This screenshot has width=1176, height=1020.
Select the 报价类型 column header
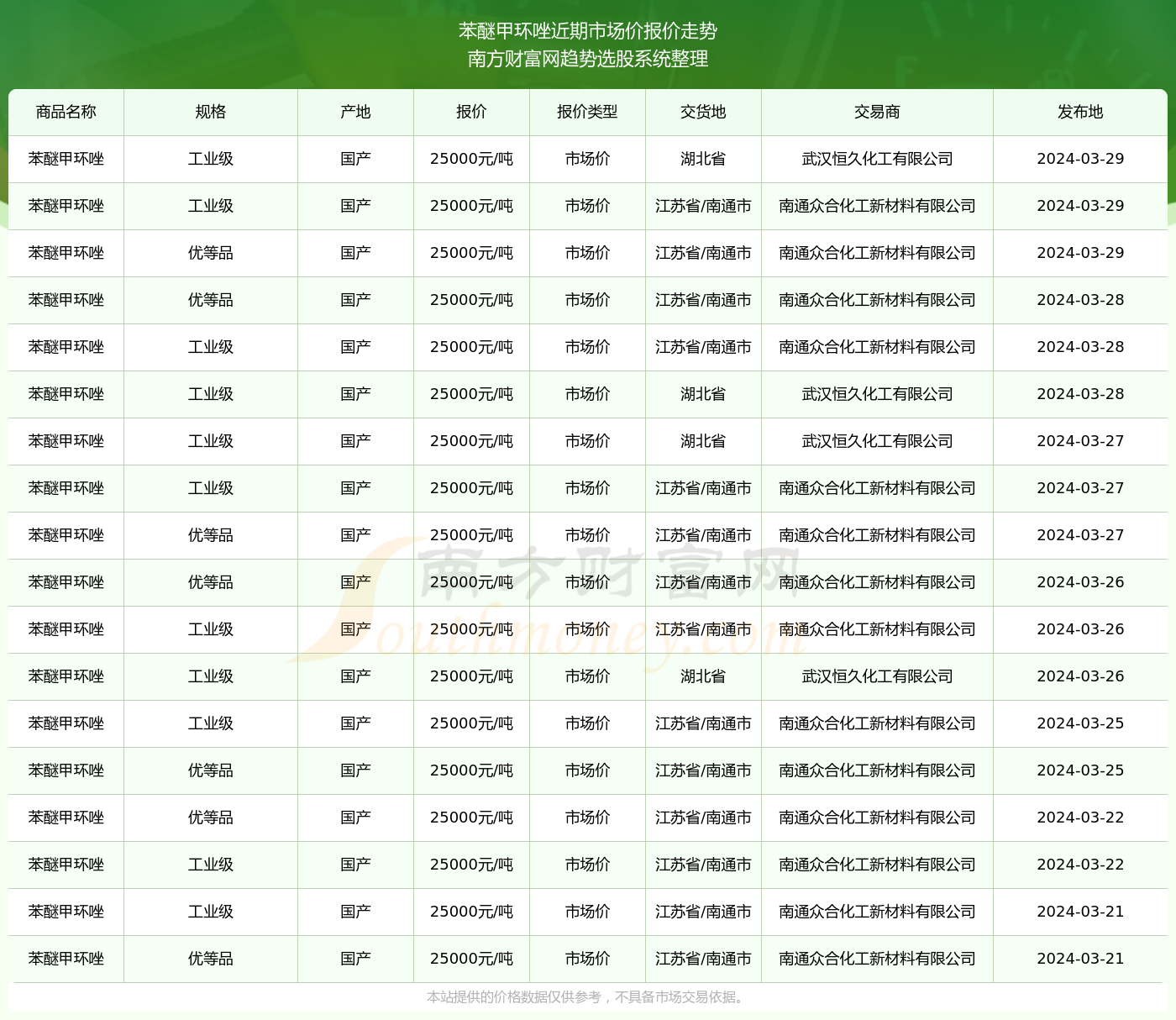coord(587,112)
